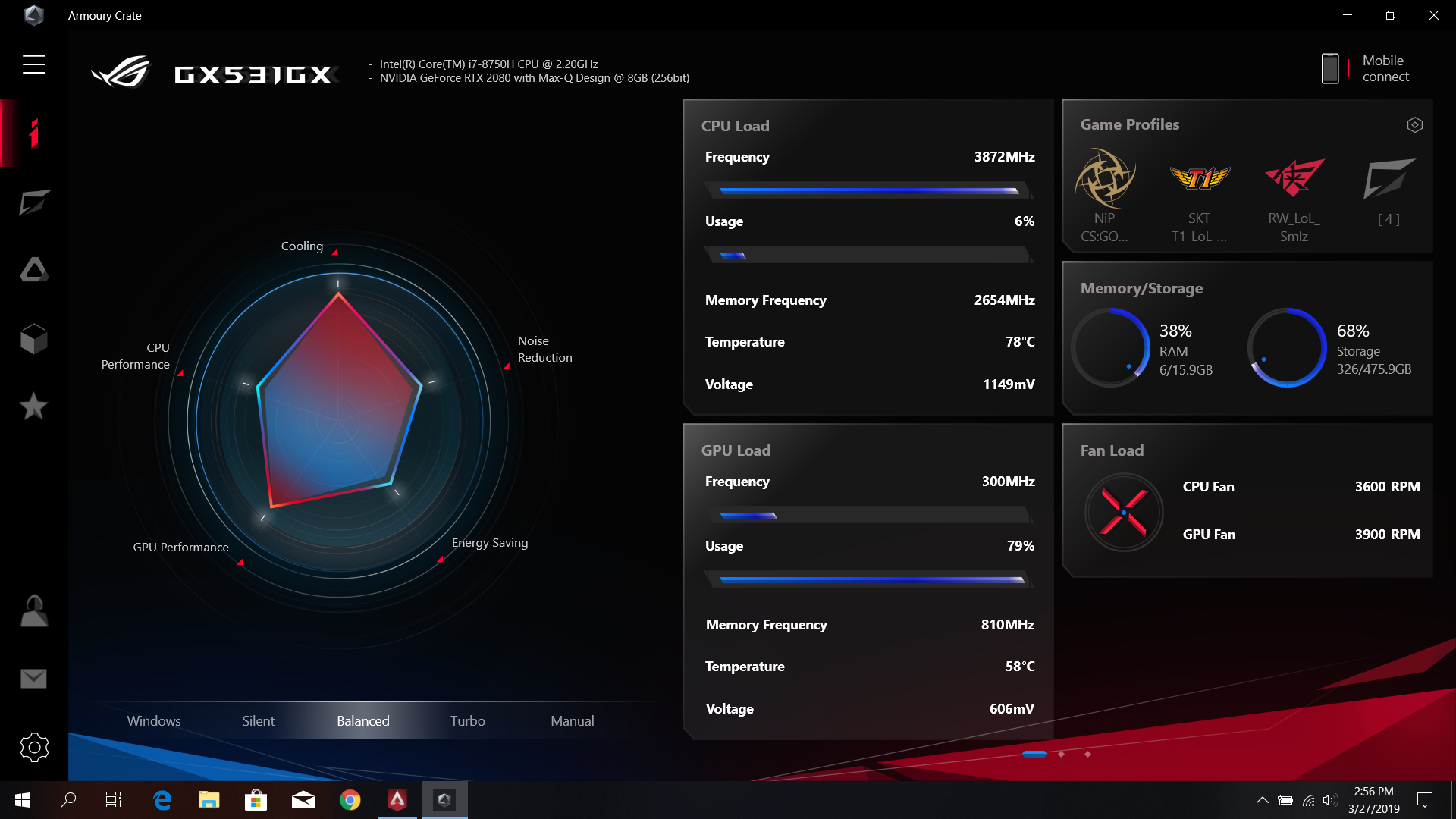This screenshot has height=819, width=1456.
Task: Select the empty profile slot [ 4 ]
Action: (1389, 192)
